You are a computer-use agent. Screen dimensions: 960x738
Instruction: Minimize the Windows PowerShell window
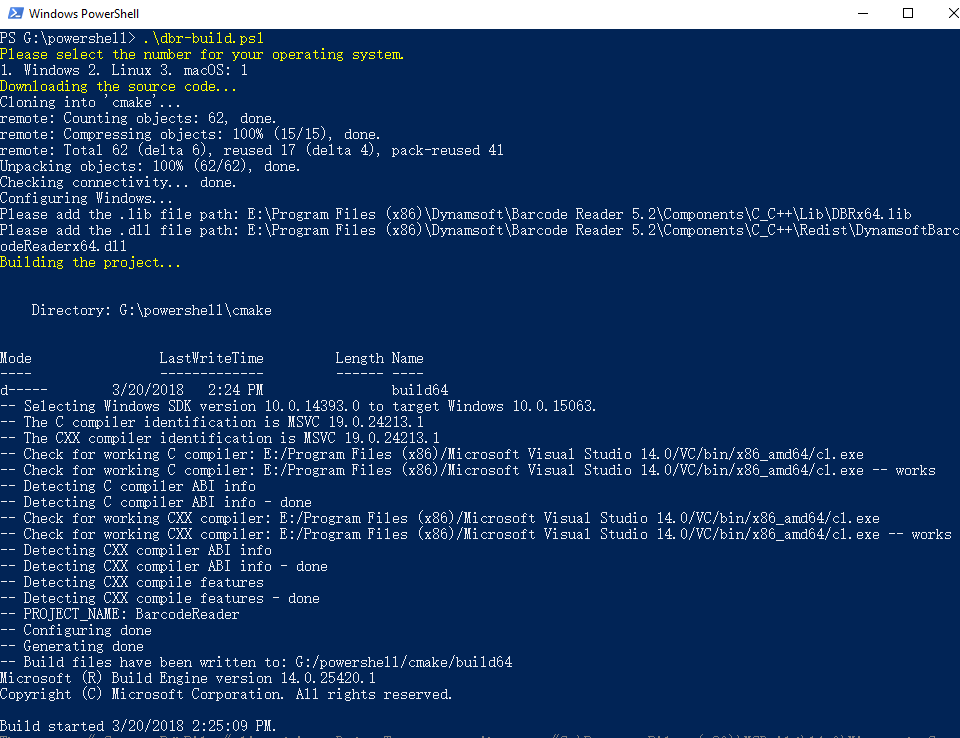click(x=862, y=14)
